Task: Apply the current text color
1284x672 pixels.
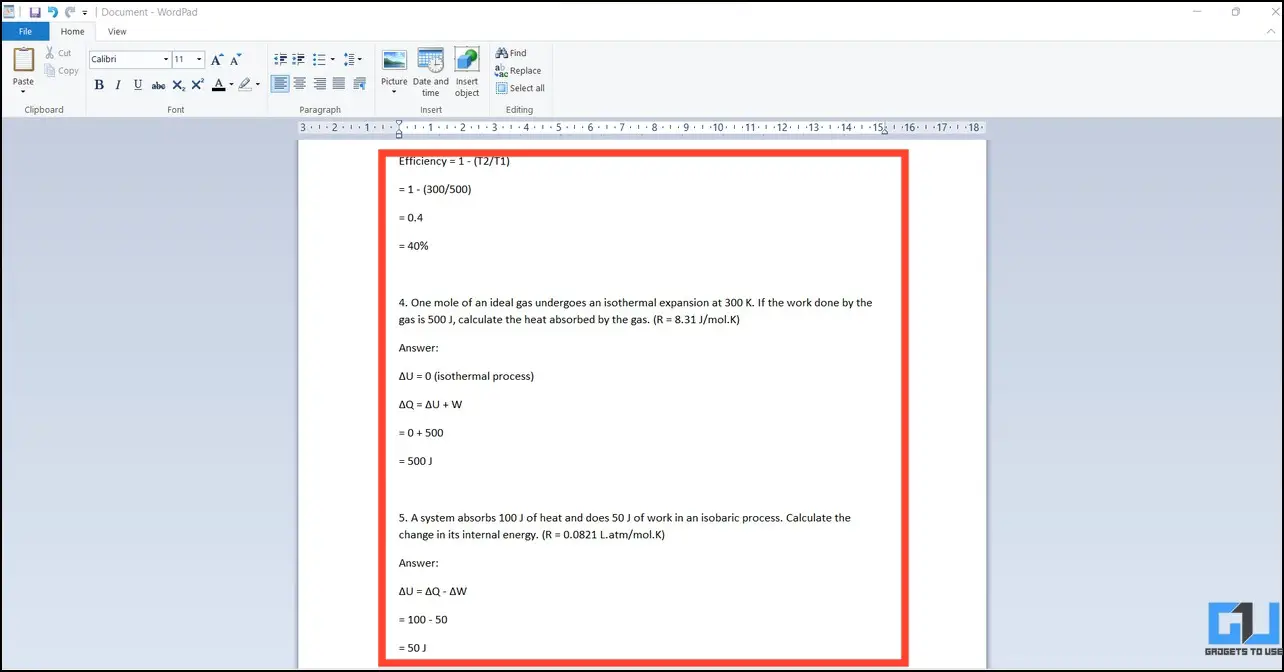Action: [x=218, y=85]
